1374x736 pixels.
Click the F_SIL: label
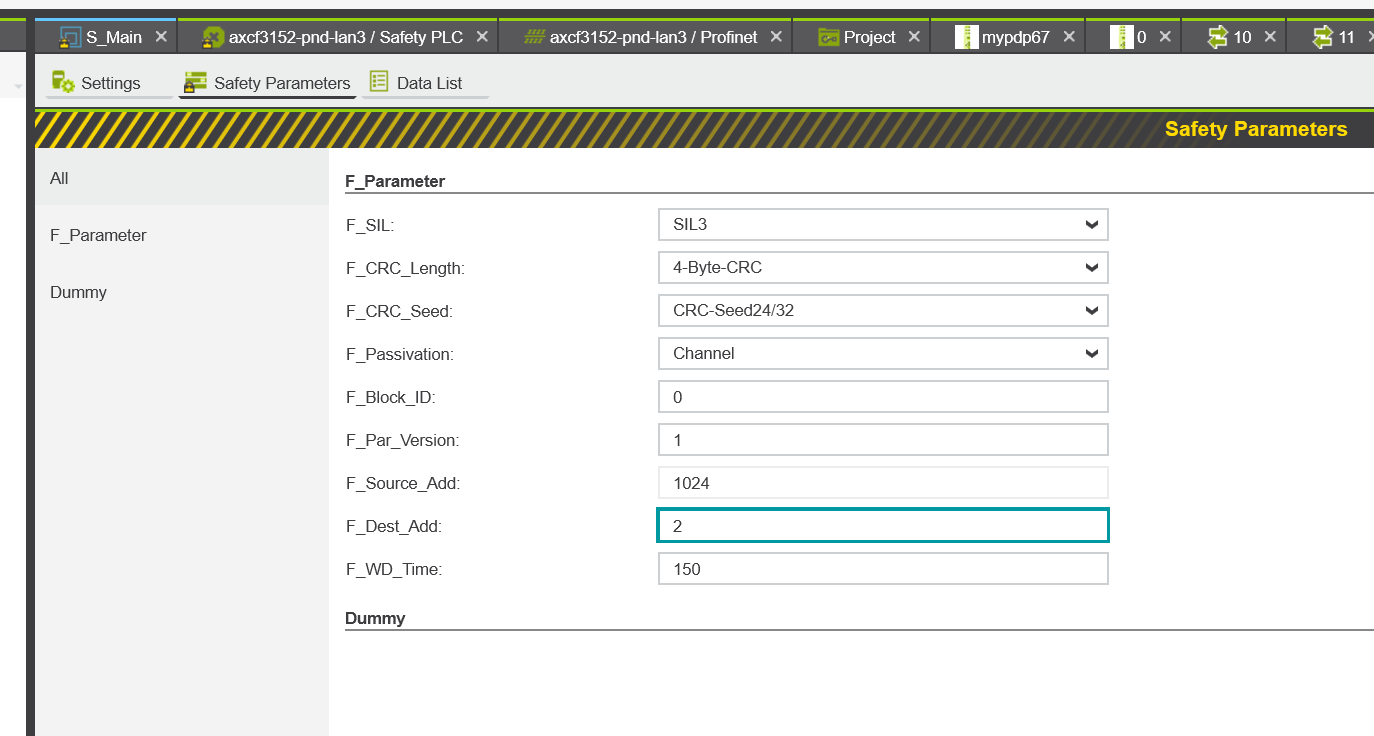[x=370, y=225]
